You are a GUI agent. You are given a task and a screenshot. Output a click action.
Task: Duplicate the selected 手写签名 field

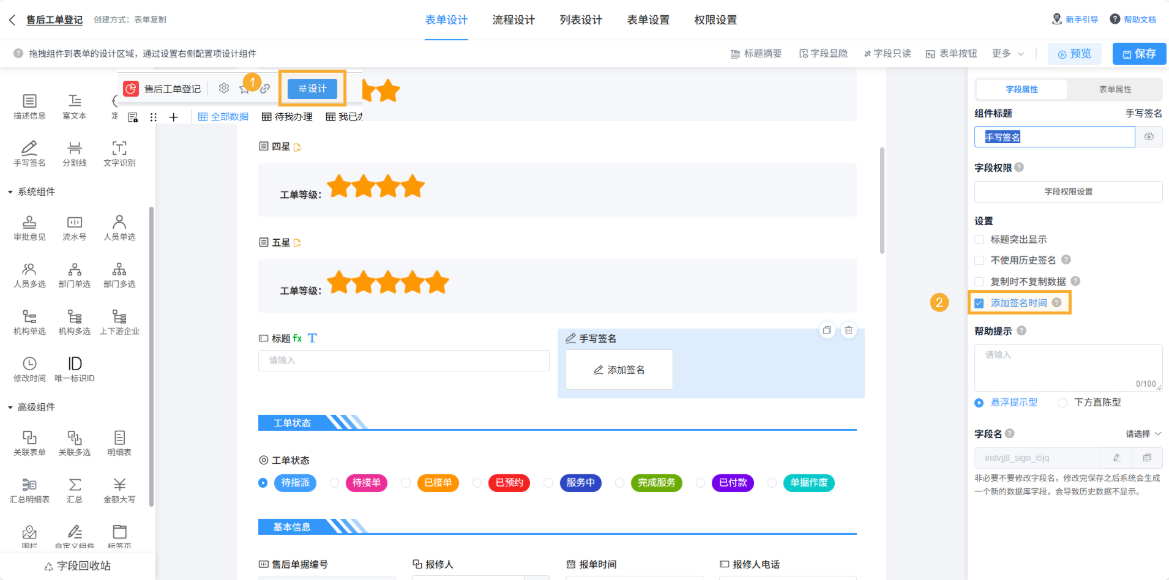[x=826, y=330]
